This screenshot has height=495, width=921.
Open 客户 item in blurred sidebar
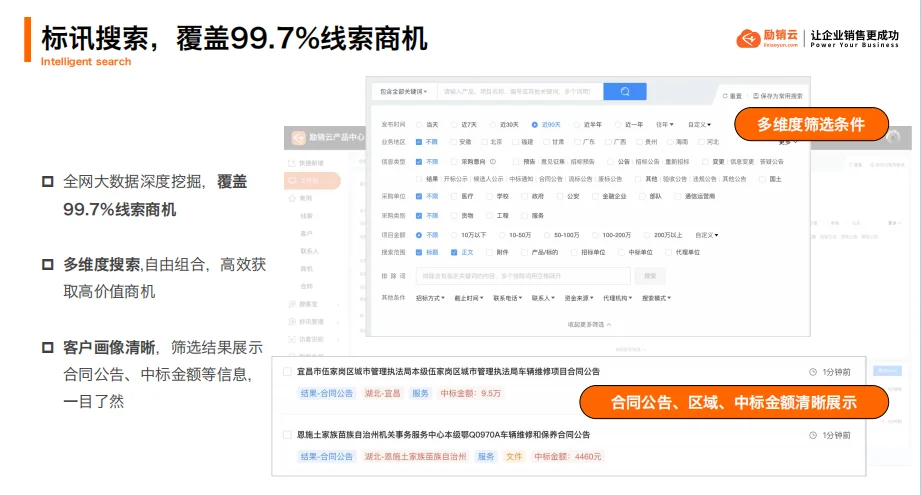point(307,234)
